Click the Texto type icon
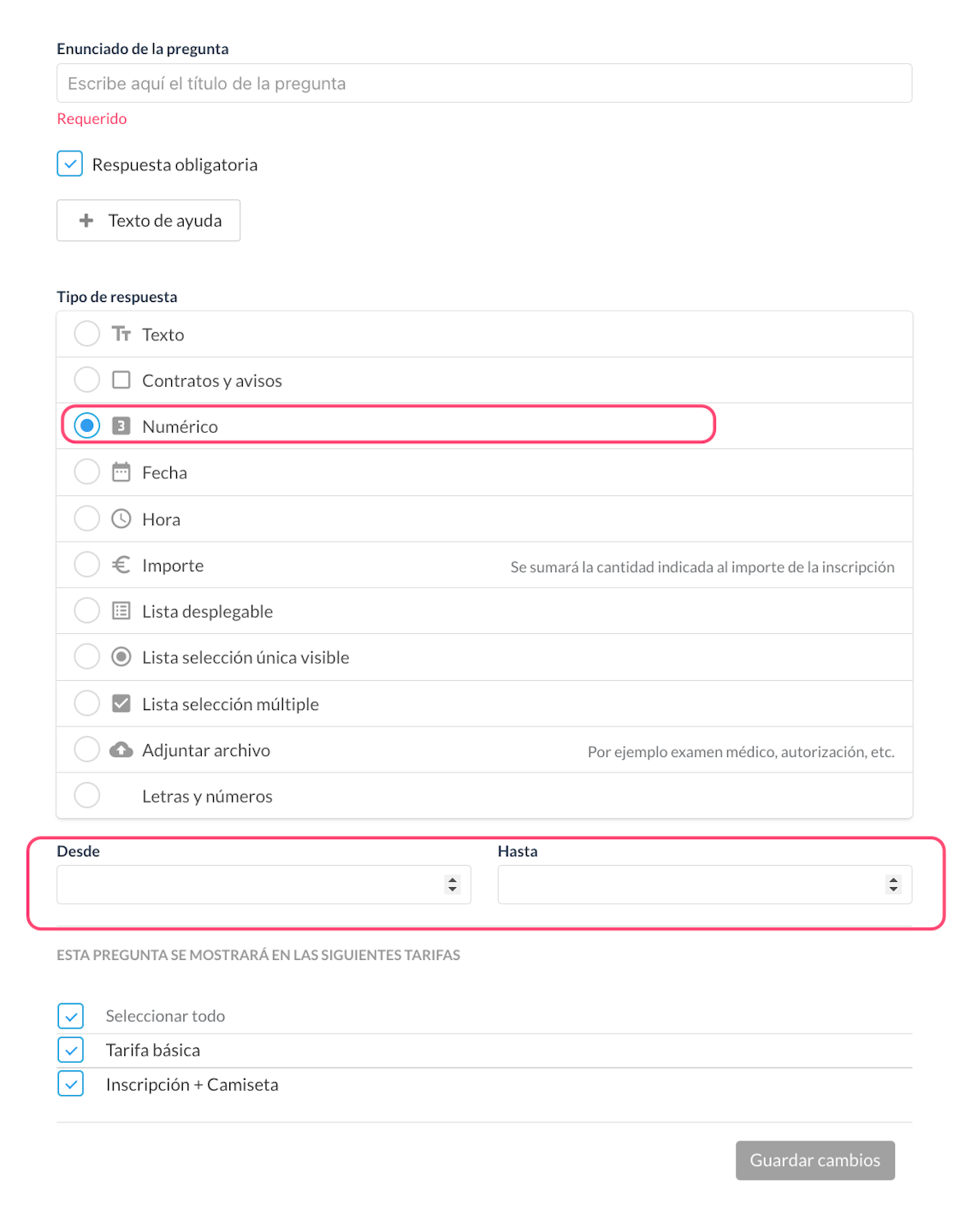Screen dimensions: 971x1232 [121, 334]
